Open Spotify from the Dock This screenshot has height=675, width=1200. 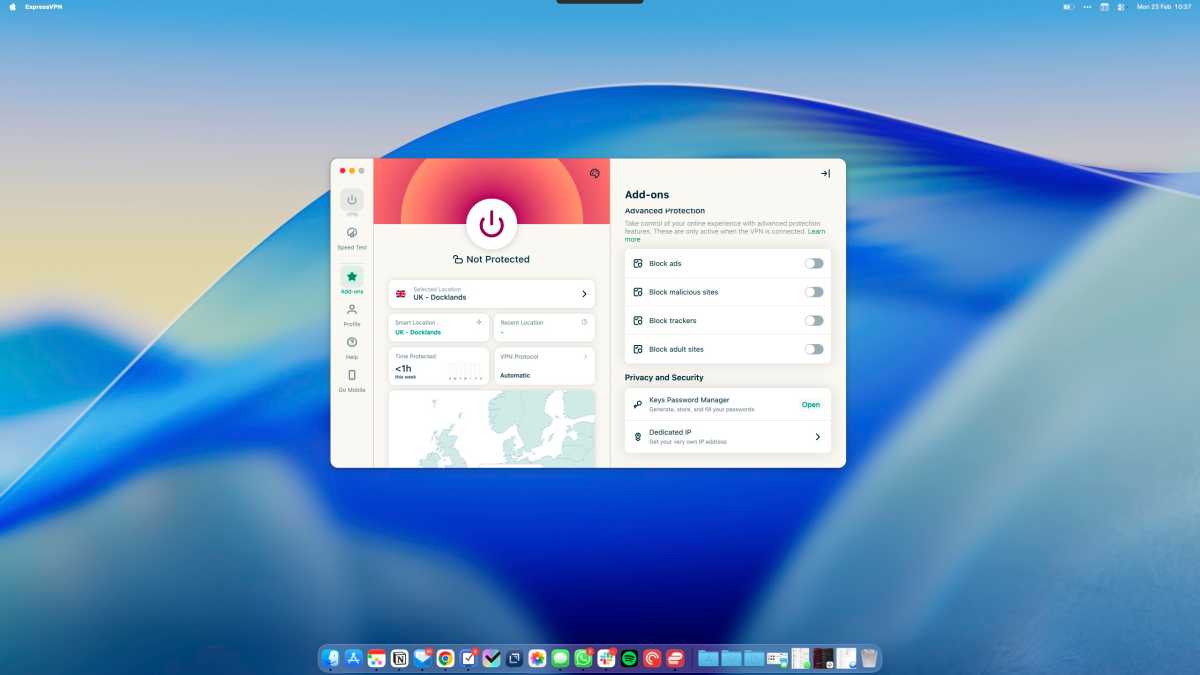(629, 658)
